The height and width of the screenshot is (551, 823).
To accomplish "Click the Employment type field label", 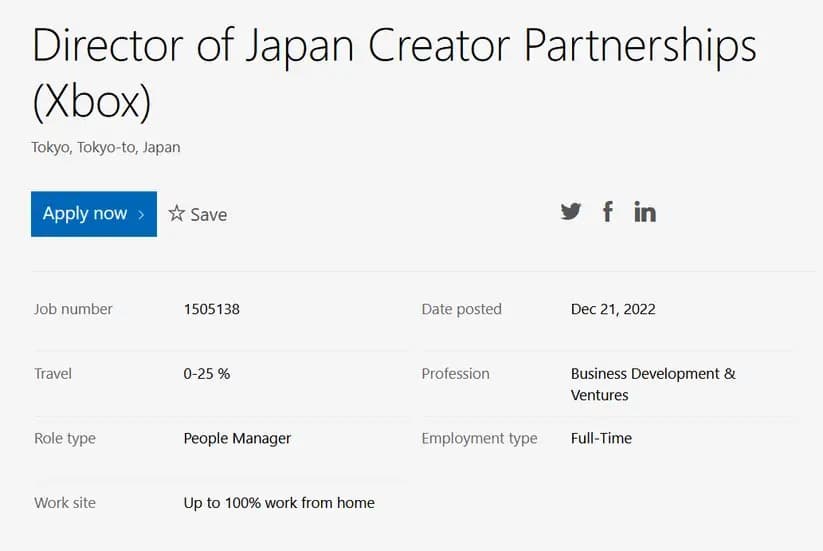I will pos(479,438).
